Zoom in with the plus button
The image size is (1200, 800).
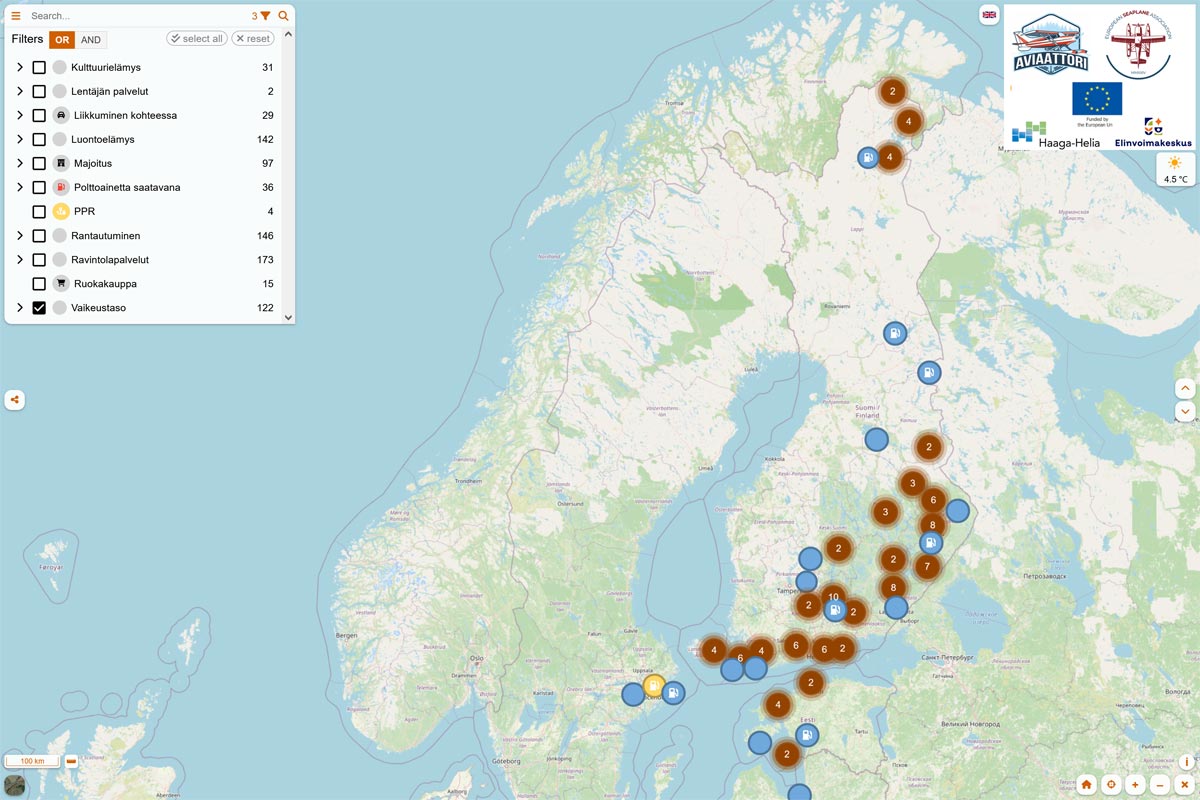1135,785
